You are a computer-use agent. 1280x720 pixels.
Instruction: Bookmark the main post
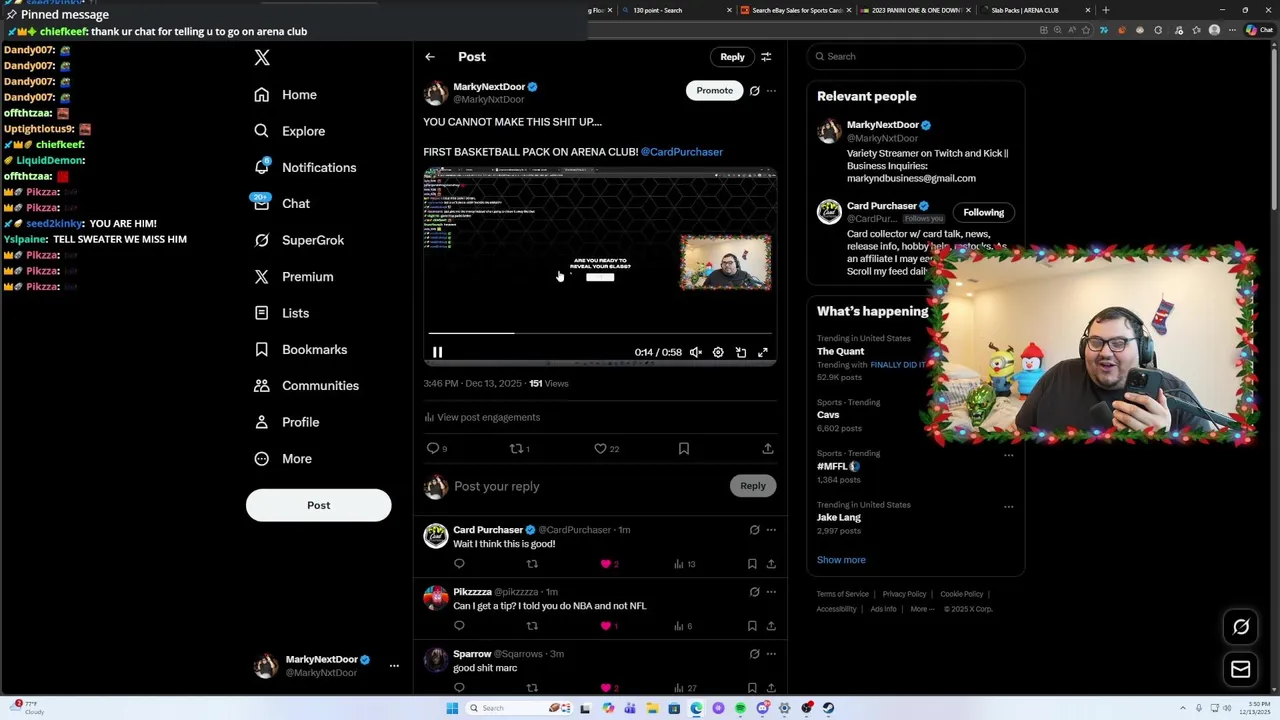click(x=684, y=449)
